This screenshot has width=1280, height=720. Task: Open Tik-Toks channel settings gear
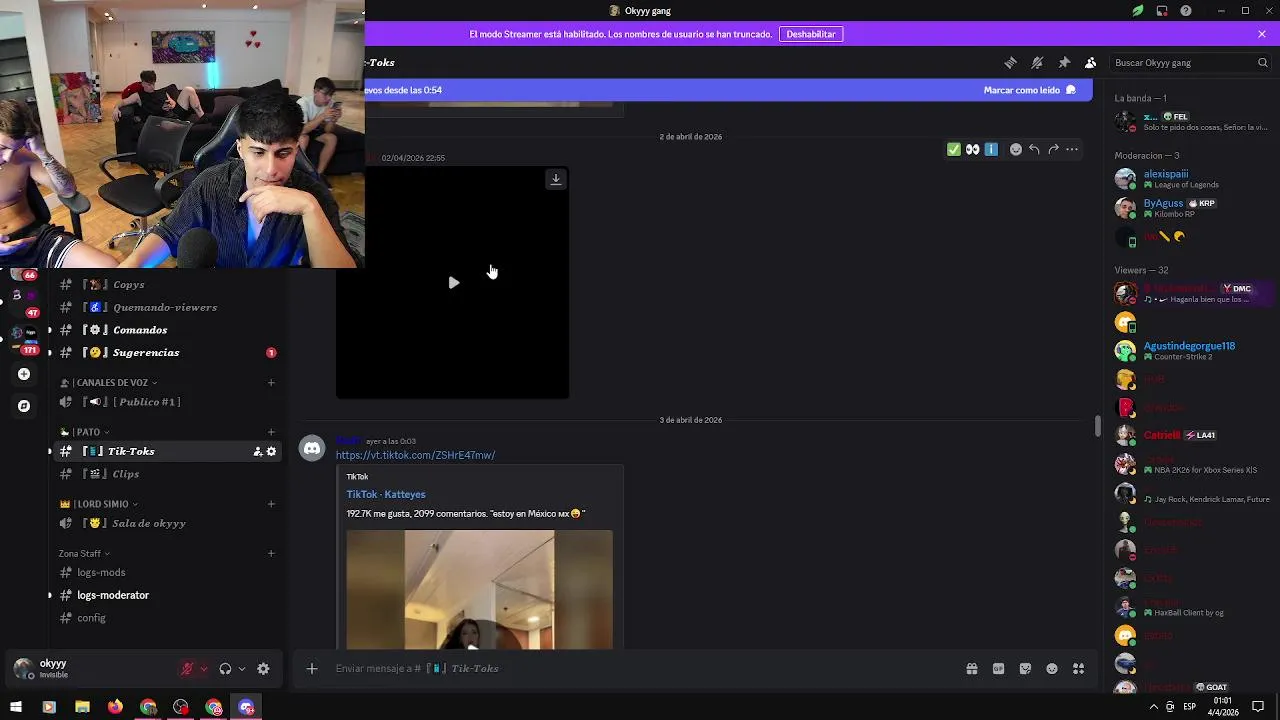271,452
